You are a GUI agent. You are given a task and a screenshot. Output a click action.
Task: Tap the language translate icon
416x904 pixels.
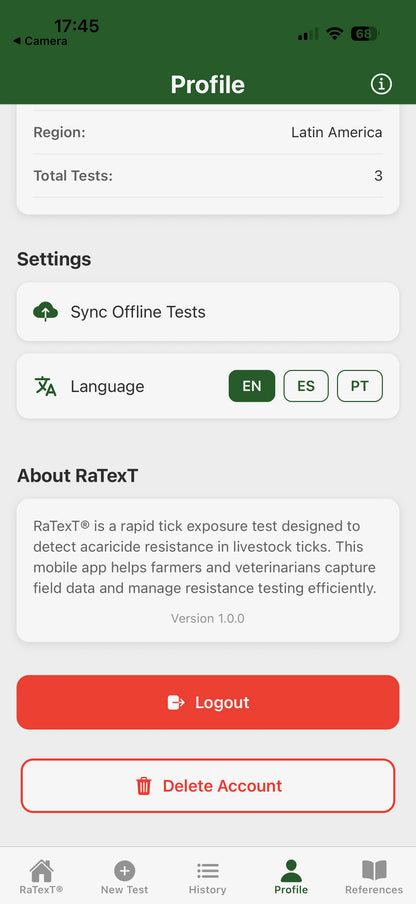(46, 386)
